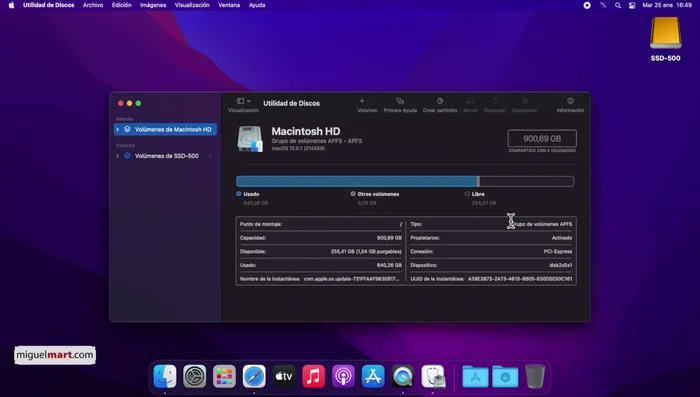The image size is (700, 397).
Task: Open the Downloads folder in Dock
Action: tap(505, 376)
